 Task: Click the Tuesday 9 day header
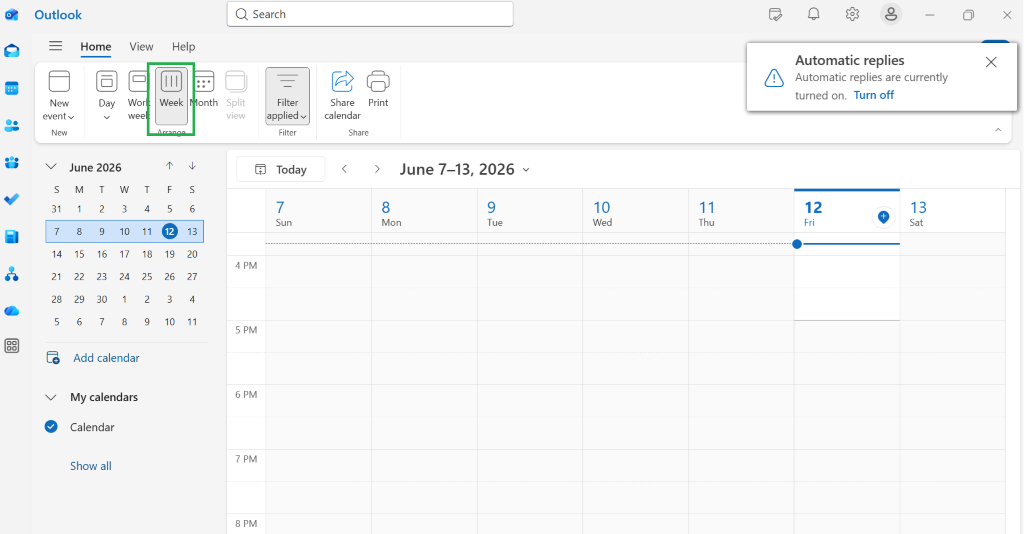530,213
